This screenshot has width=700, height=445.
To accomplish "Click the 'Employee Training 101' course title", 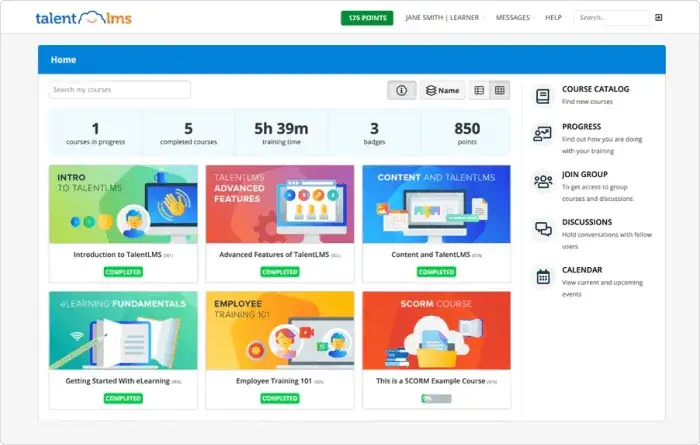I will [x=274, y=381].
